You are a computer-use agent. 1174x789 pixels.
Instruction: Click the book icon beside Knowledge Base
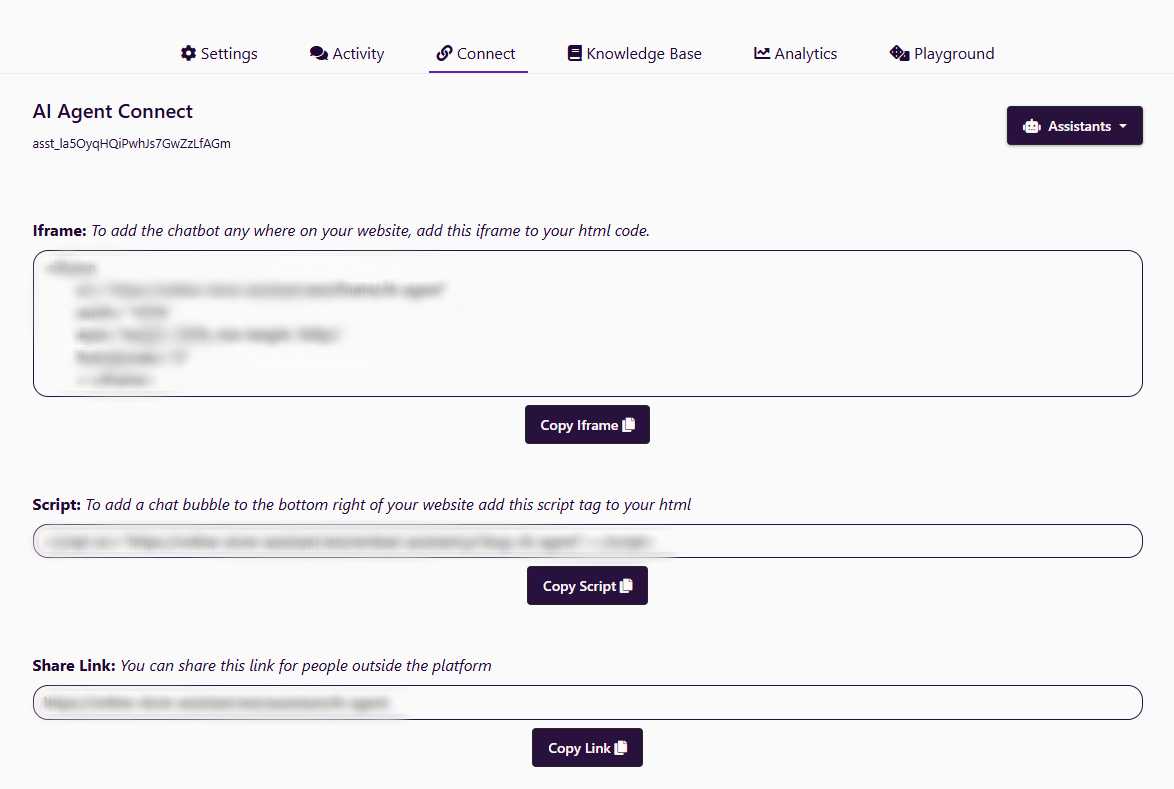coord(574,53)
